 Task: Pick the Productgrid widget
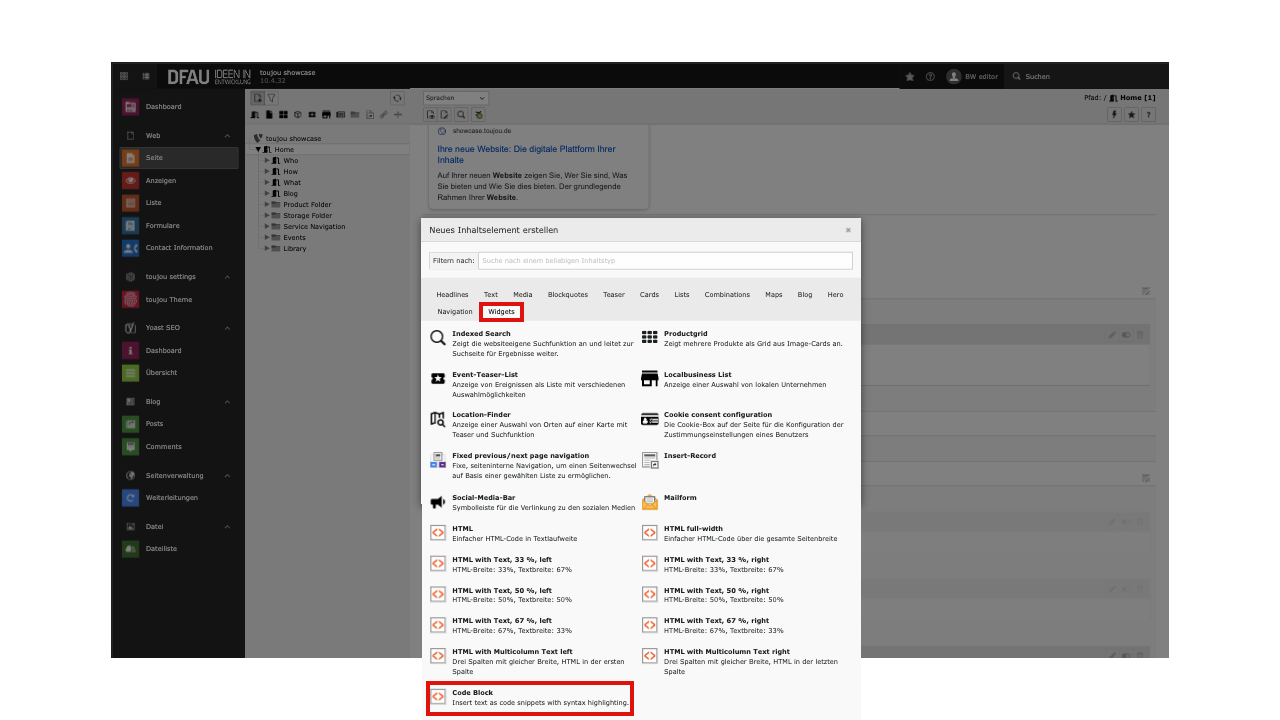click(x=744, y=338)
